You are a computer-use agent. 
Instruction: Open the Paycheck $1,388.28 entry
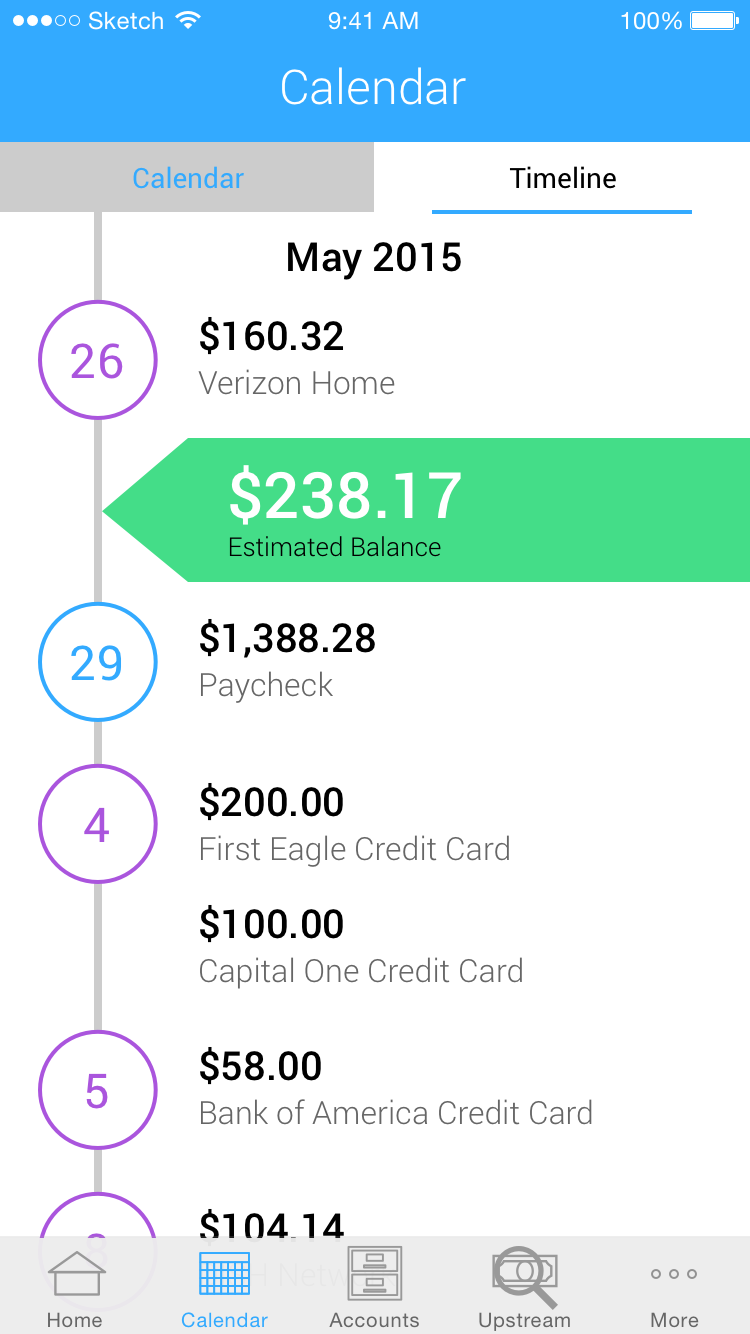(x=287, y=660)
